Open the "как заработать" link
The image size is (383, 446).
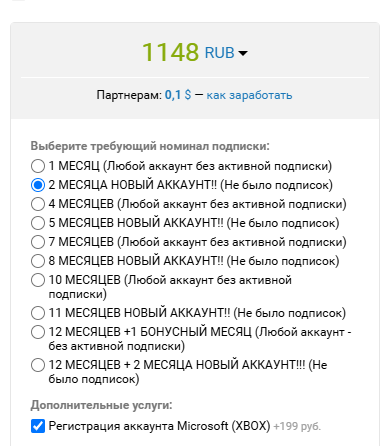pos(249,95)
